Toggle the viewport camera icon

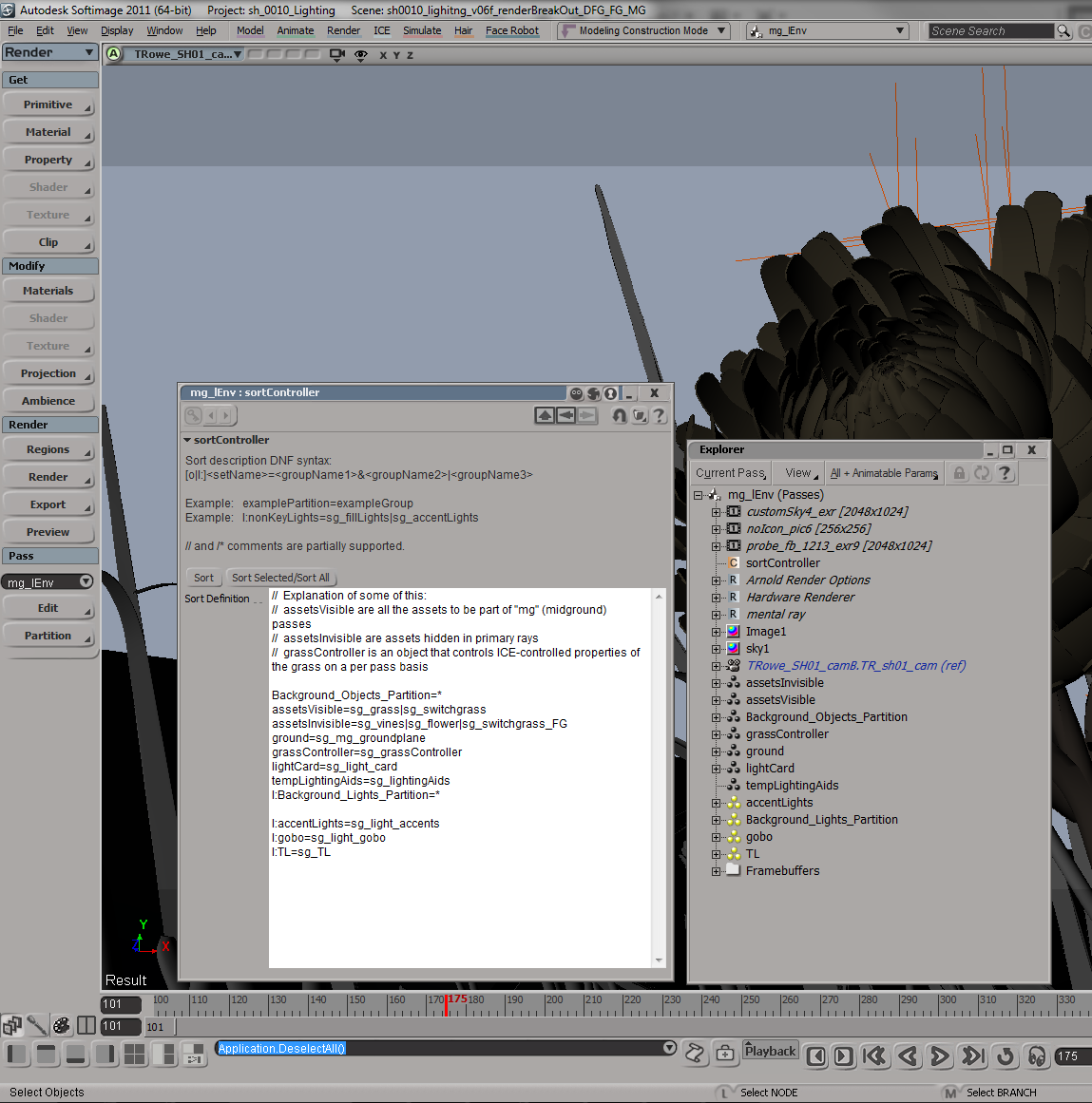tap(336, 55)
